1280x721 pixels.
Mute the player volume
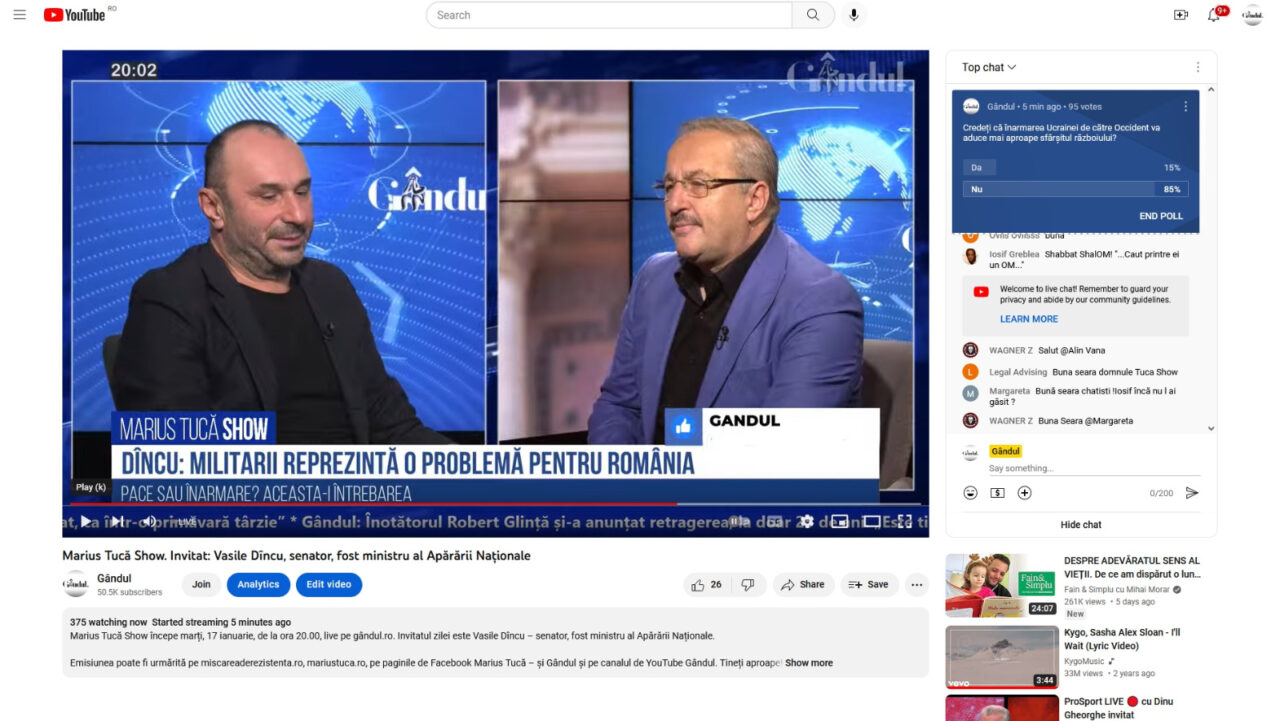point(148,521)
